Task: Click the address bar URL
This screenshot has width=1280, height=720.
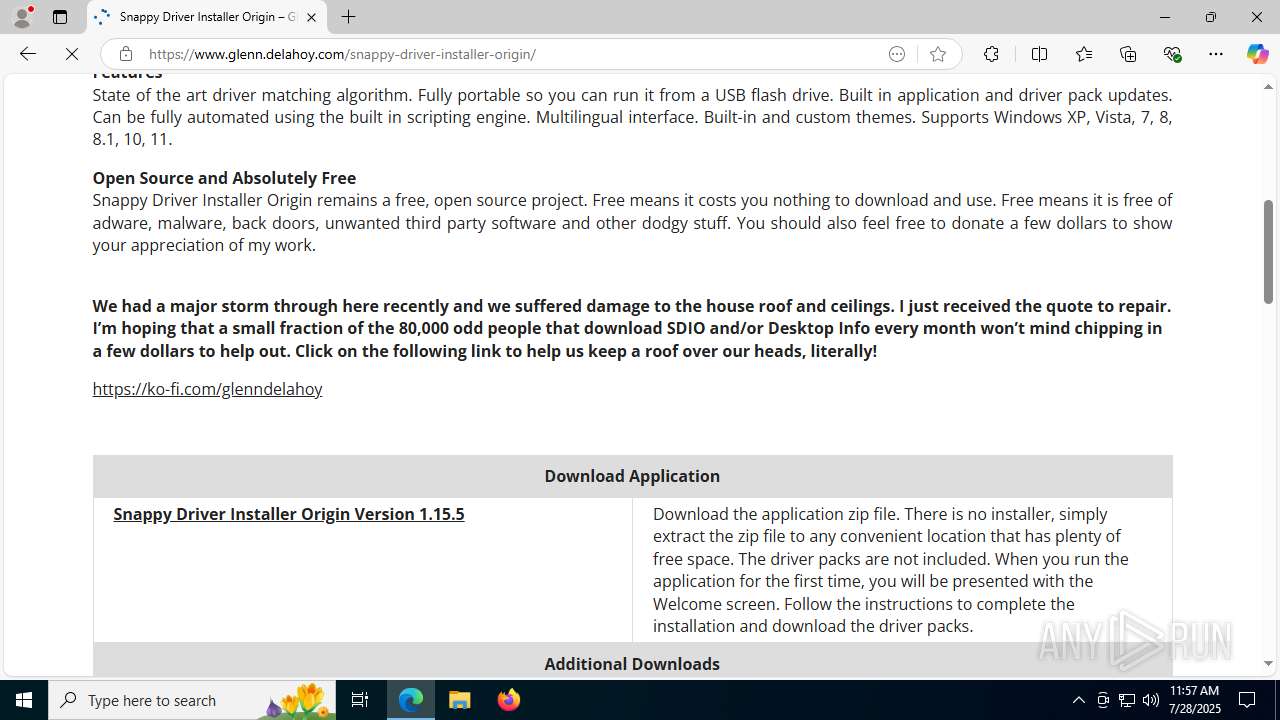Action: point(342,54)
